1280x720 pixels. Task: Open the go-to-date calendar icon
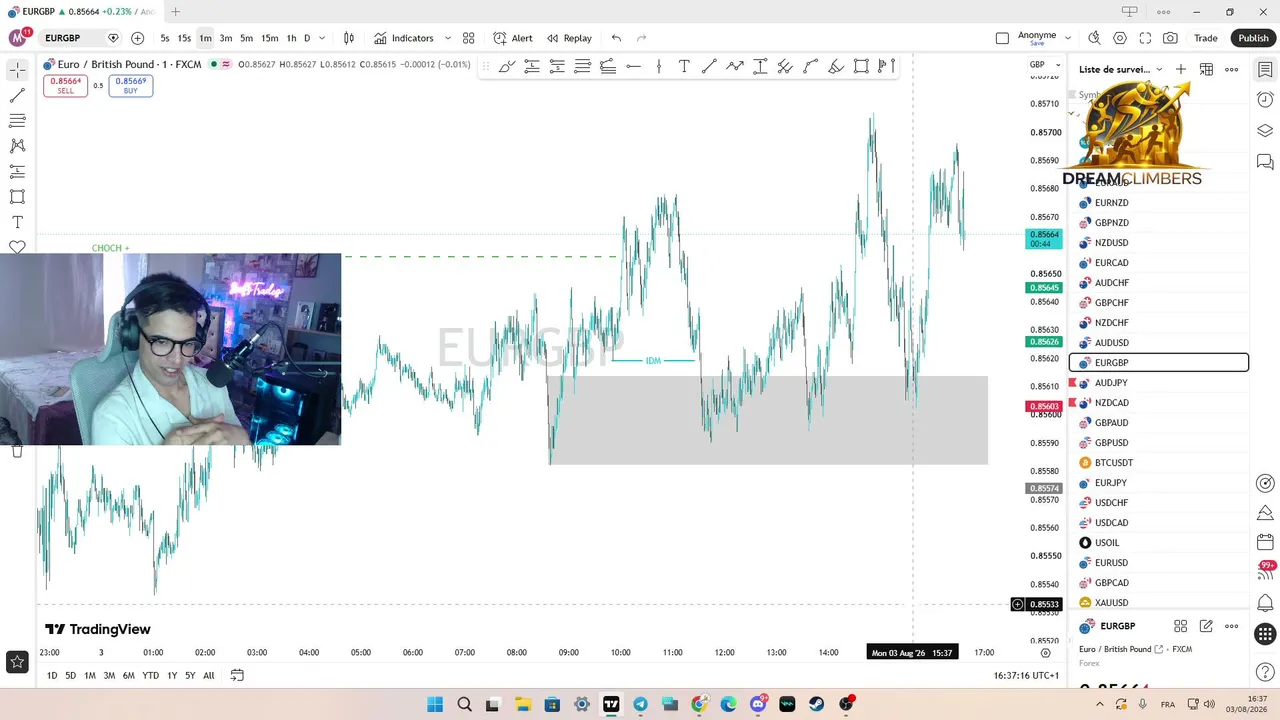point(237,675)
